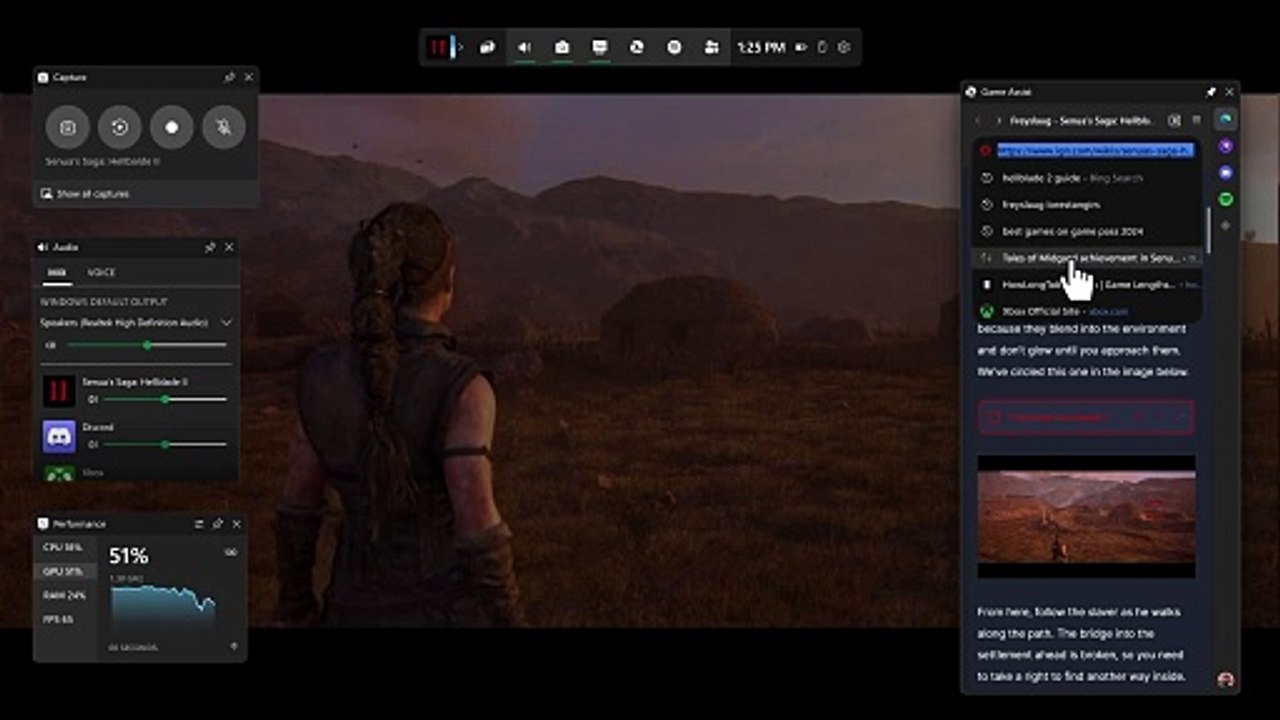Mute Senua's Saga Hellblade II audio

pos(92,399)
